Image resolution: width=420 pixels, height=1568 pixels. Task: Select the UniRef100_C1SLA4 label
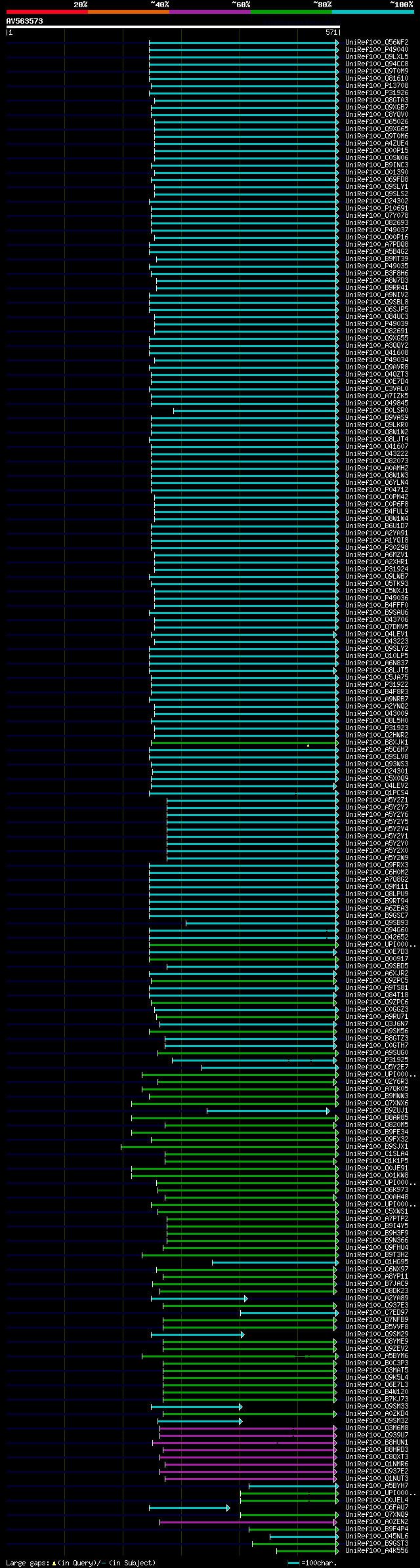tap(377, 1153)
